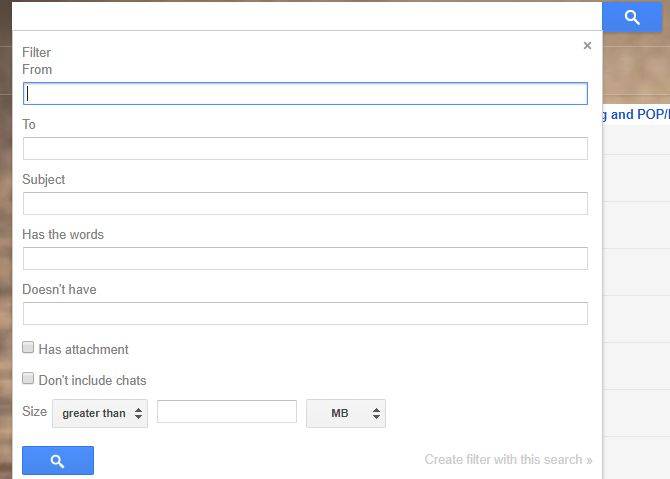Click the main search bar at top
Viewport: 670px width, 479px height.
click(x=305, y=16)
